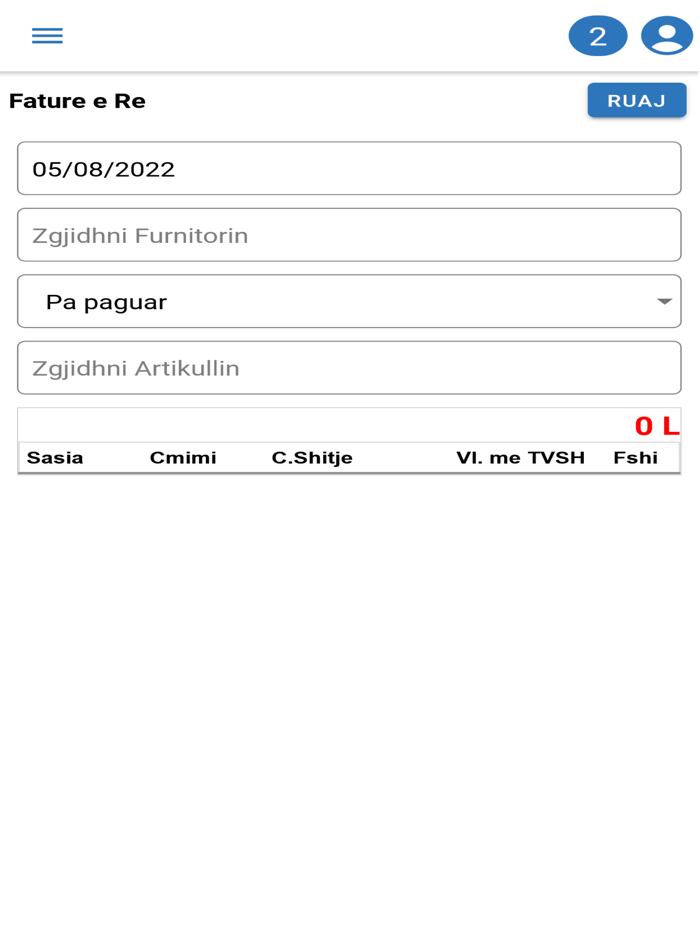This screenshot has height=934, width=700.
Task: Open the hamburger navigation menu
Action: [x=46, y=35]
